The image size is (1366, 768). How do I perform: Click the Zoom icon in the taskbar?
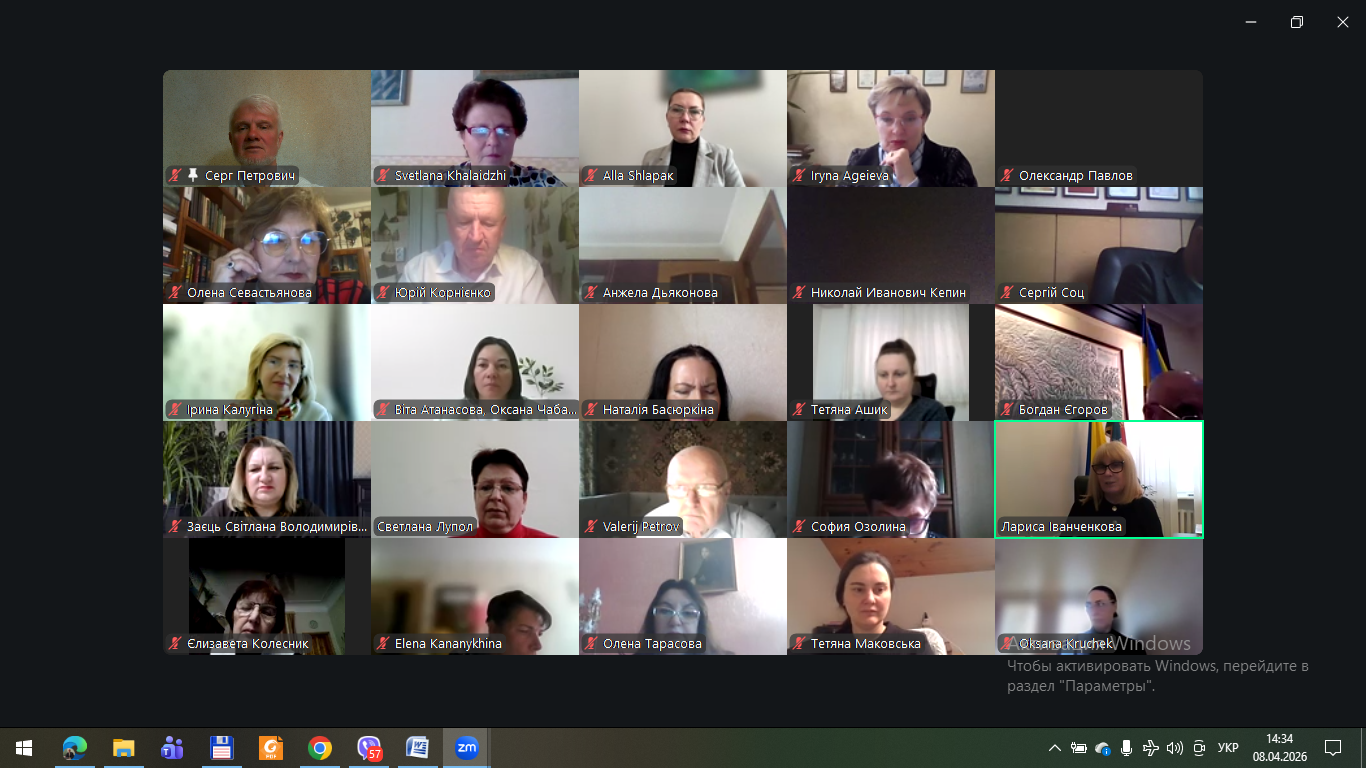point(466,748)
